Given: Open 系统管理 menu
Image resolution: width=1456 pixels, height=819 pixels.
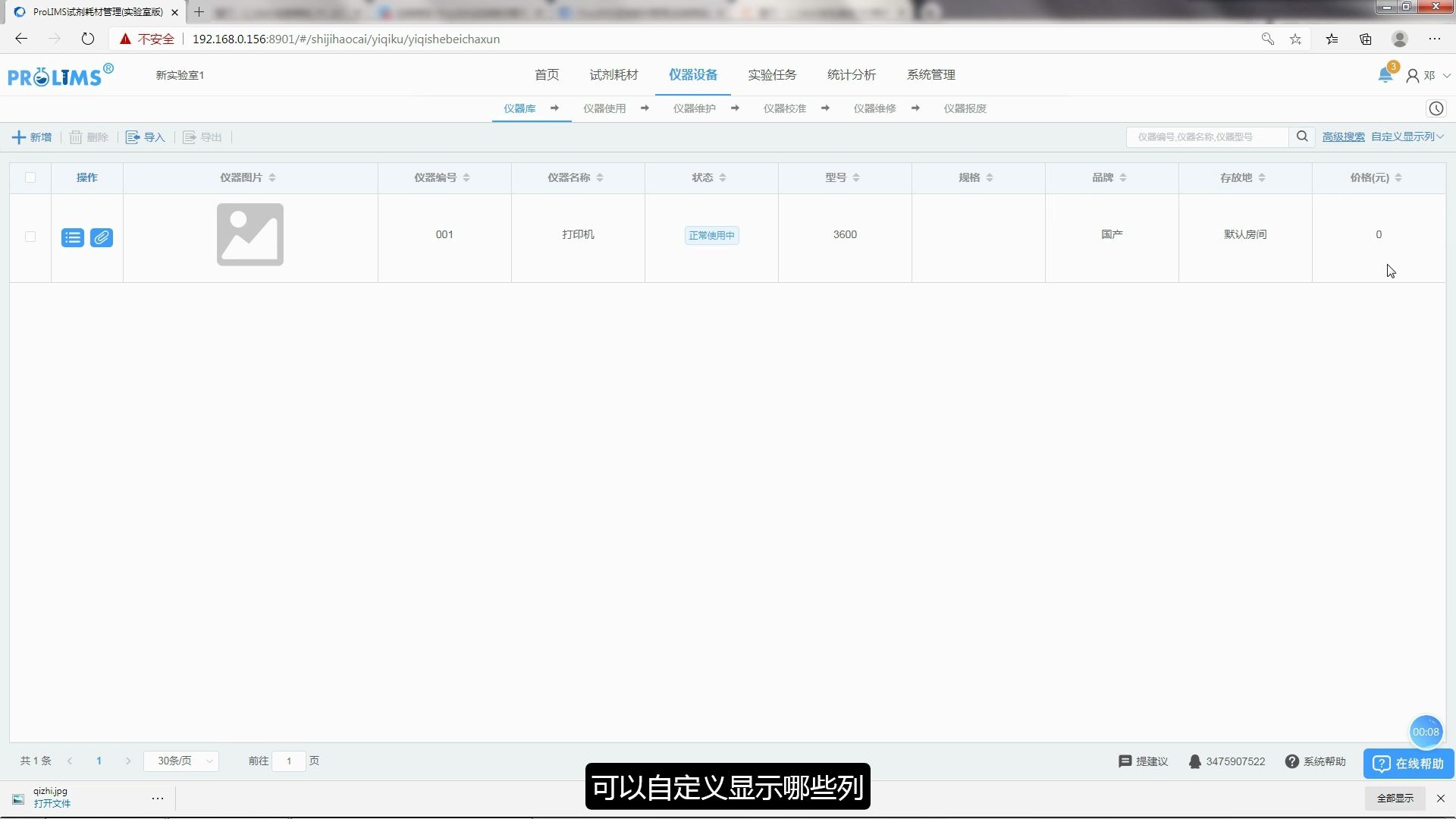Looking at the screenshot, I should [x=931, y=74].
